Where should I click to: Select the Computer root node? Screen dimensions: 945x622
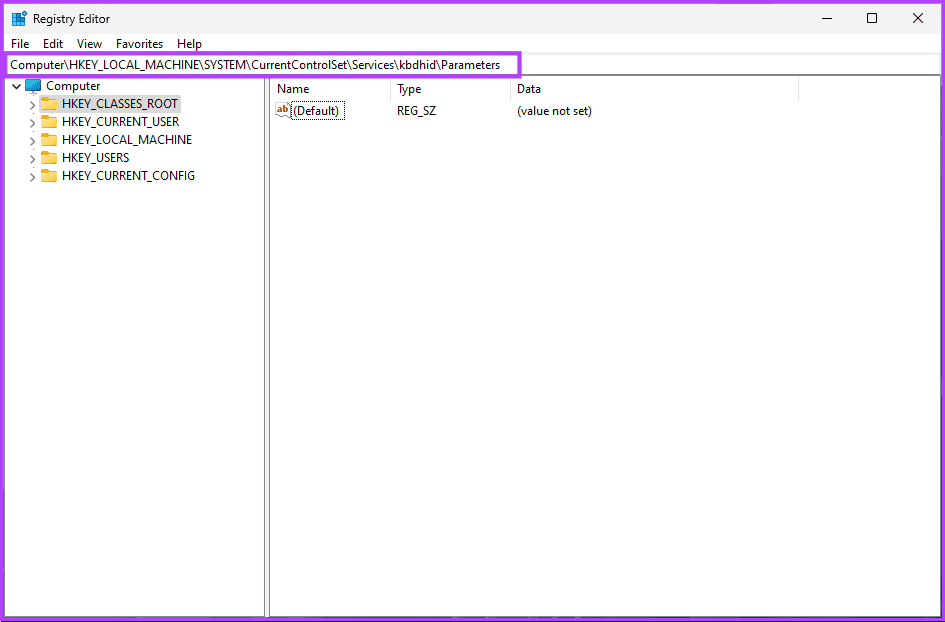pos(73,86)
